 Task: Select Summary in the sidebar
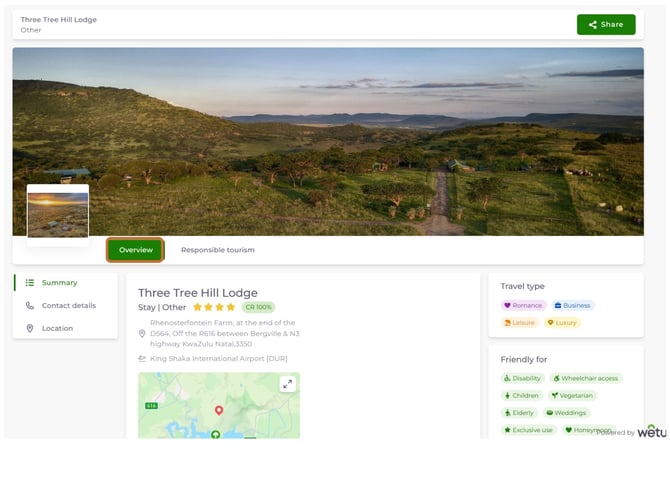[59, 282]
